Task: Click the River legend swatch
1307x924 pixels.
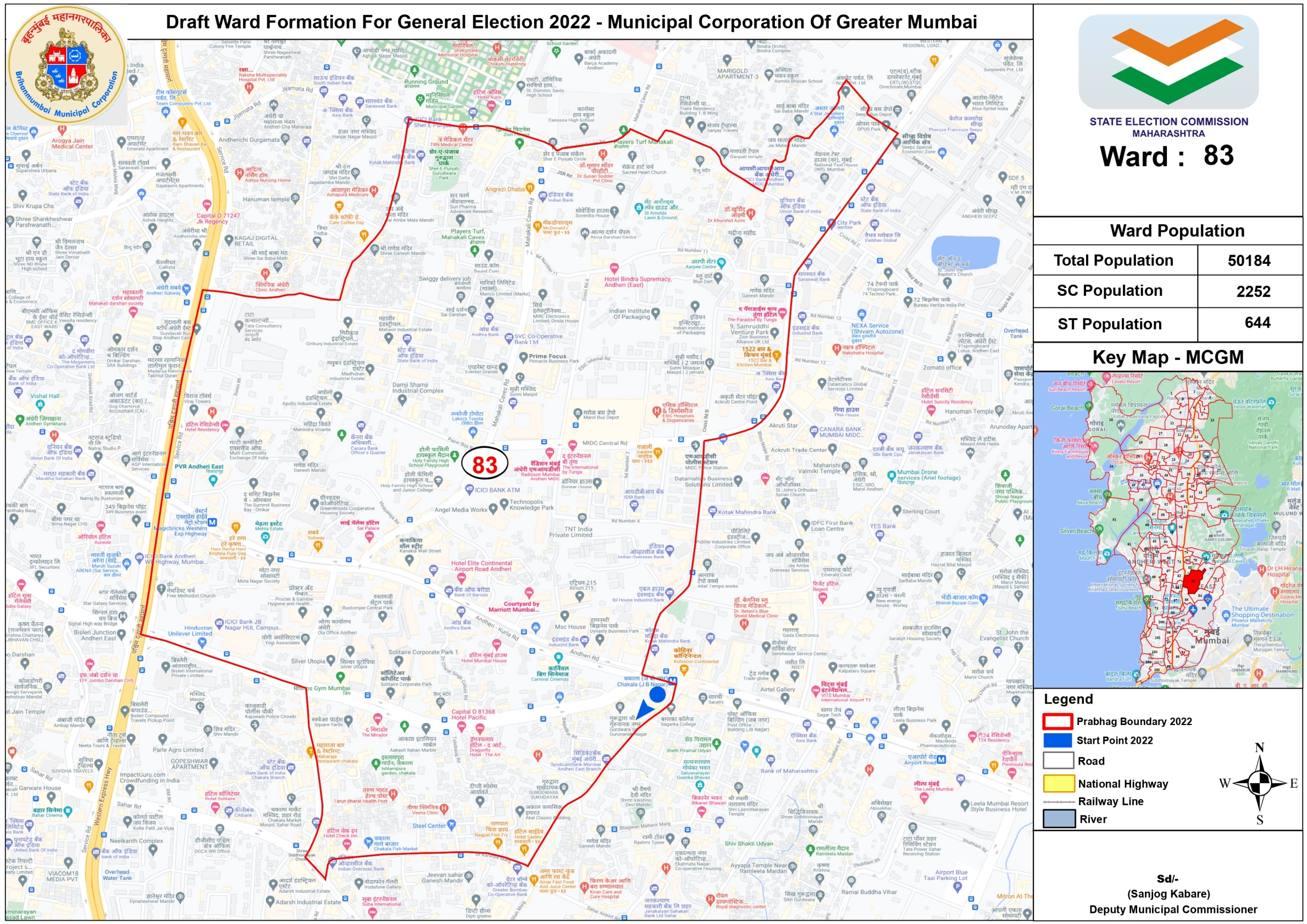Action: (x=1058, y=819)
